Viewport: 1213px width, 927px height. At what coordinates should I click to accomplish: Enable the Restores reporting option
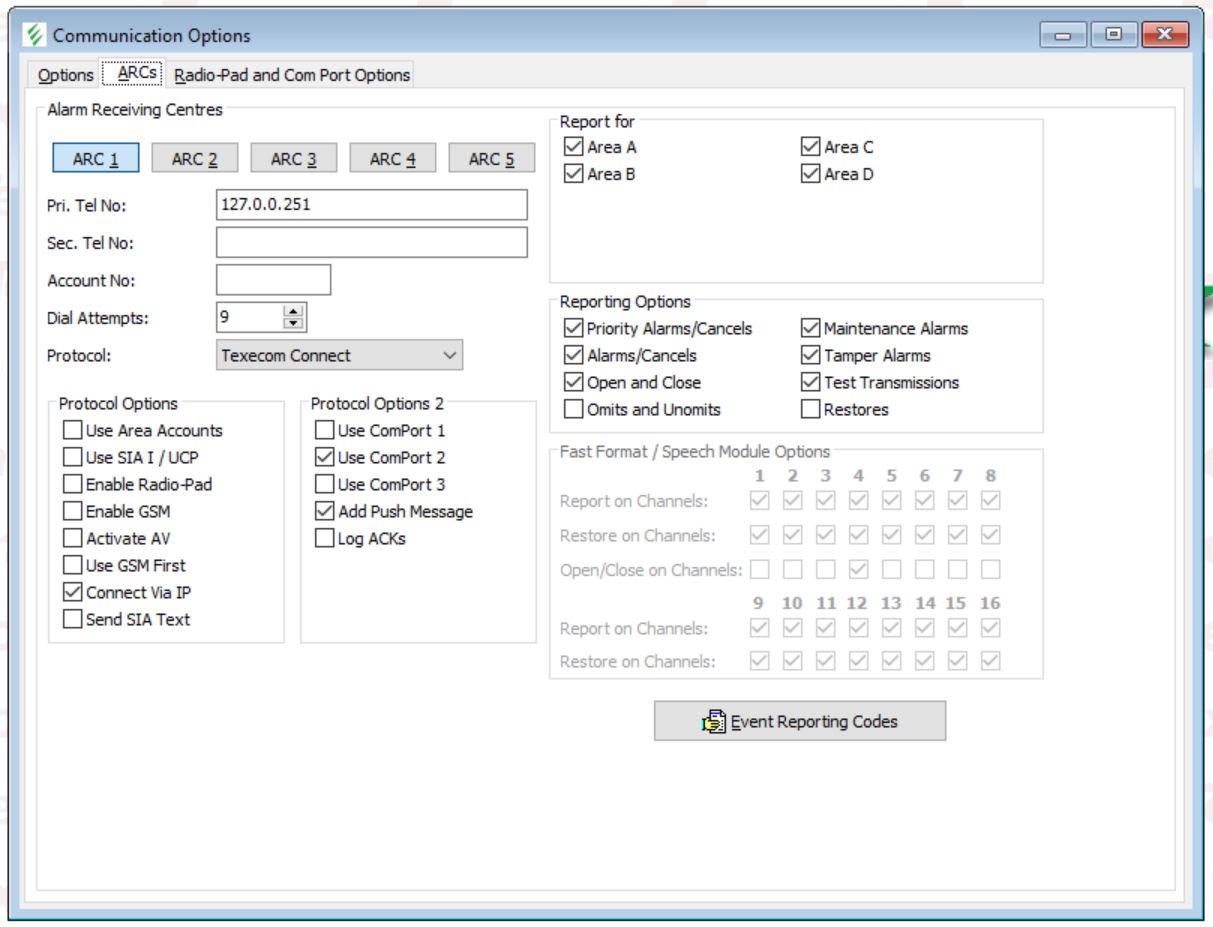click(811, 410)
